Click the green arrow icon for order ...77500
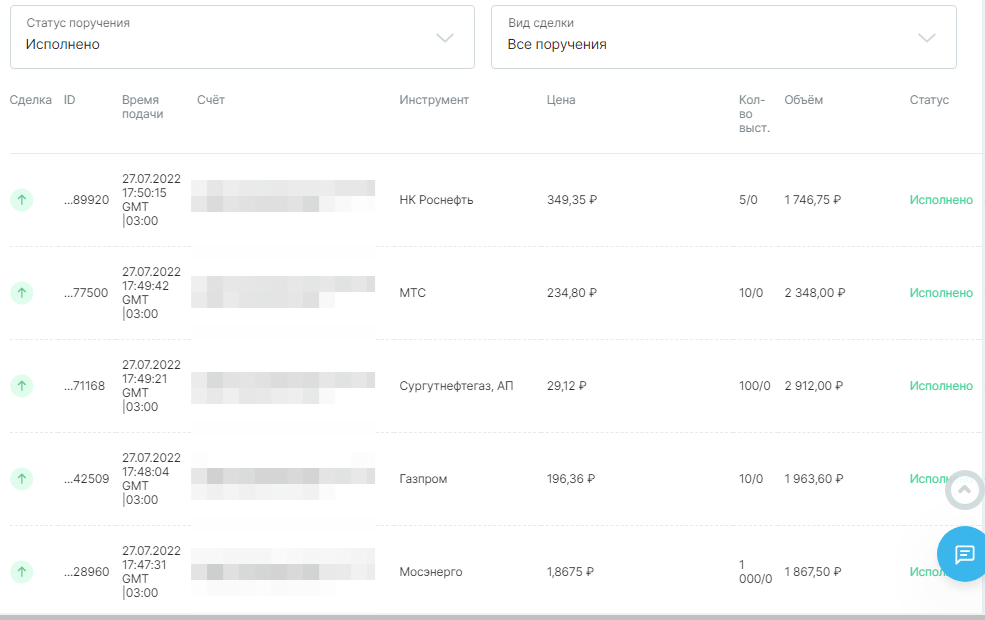Image resolution: width=985 pixels, height=620 pixels. coord(21,293)
